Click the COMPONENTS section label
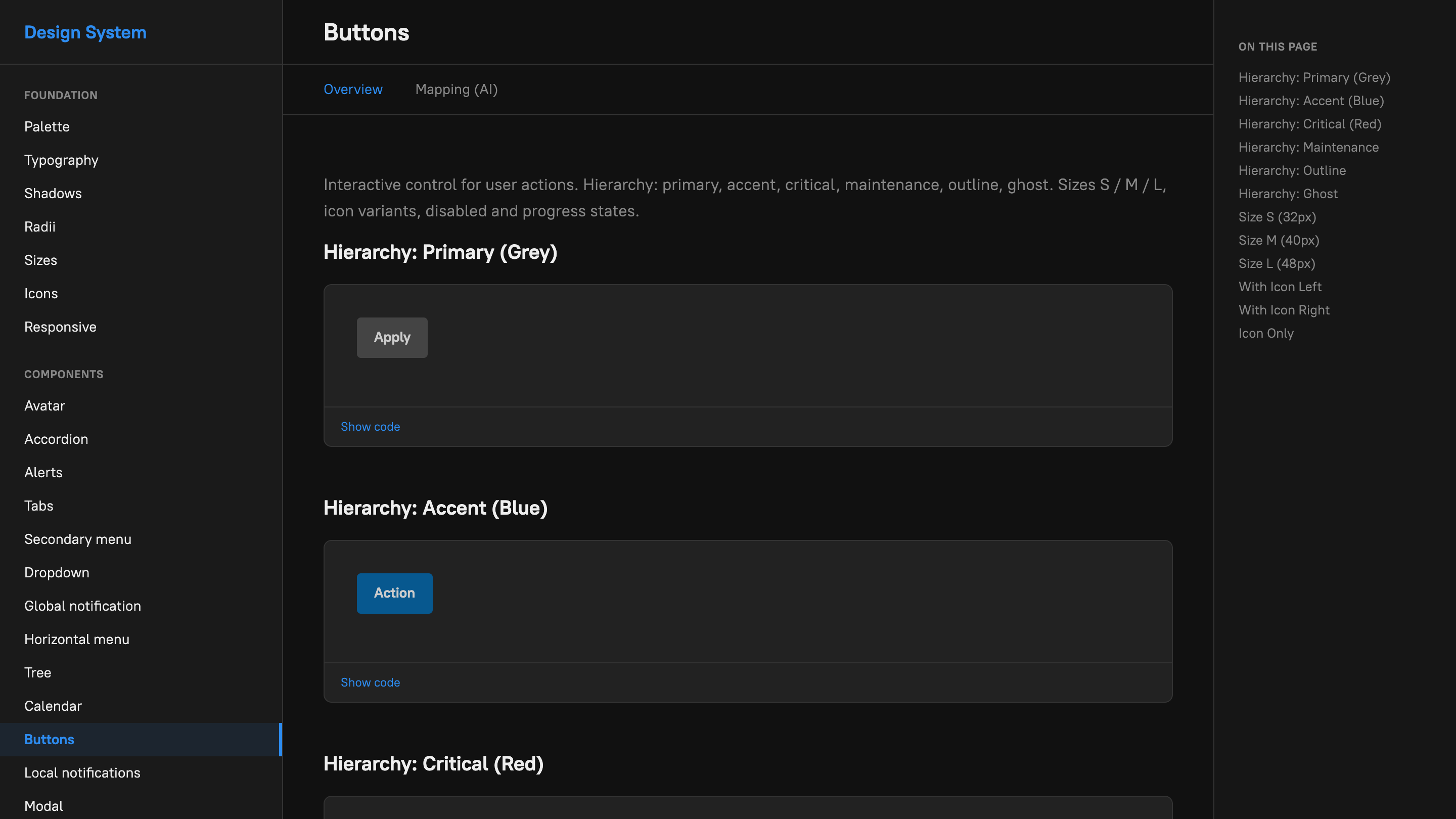This screenshot has height=819, width=1456. pyautogui.click(x=64, y=374)
